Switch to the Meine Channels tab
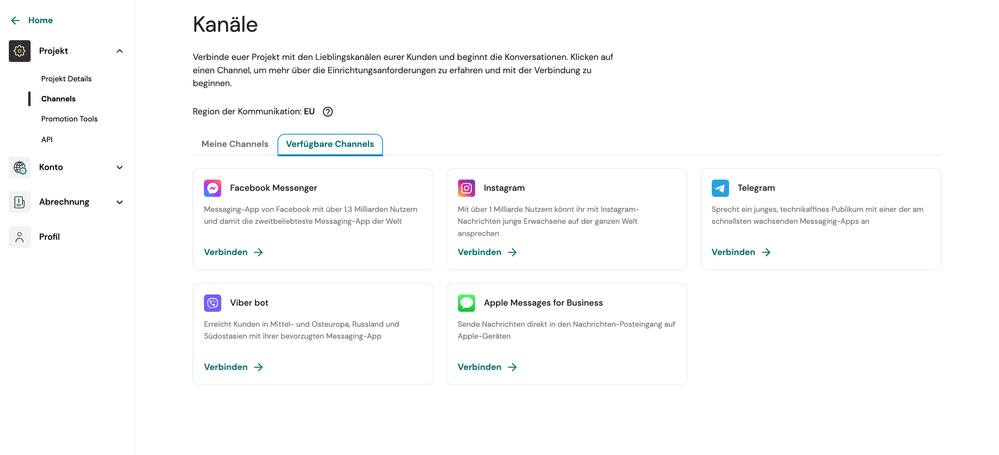This screenshot has height=455, width=999. [235, 144]
